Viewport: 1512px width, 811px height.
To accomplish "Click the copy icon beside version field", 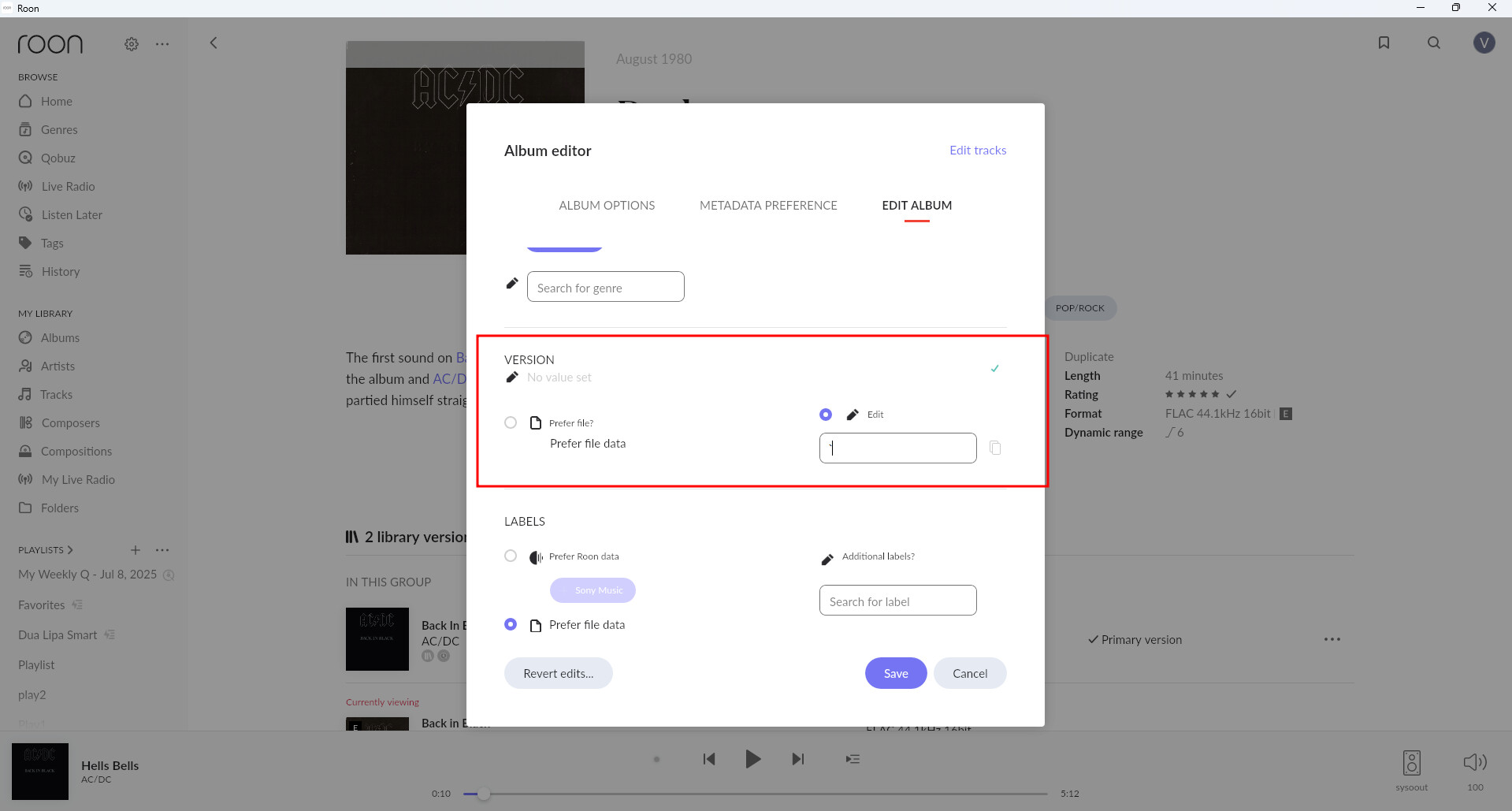I will click(995, 448).
